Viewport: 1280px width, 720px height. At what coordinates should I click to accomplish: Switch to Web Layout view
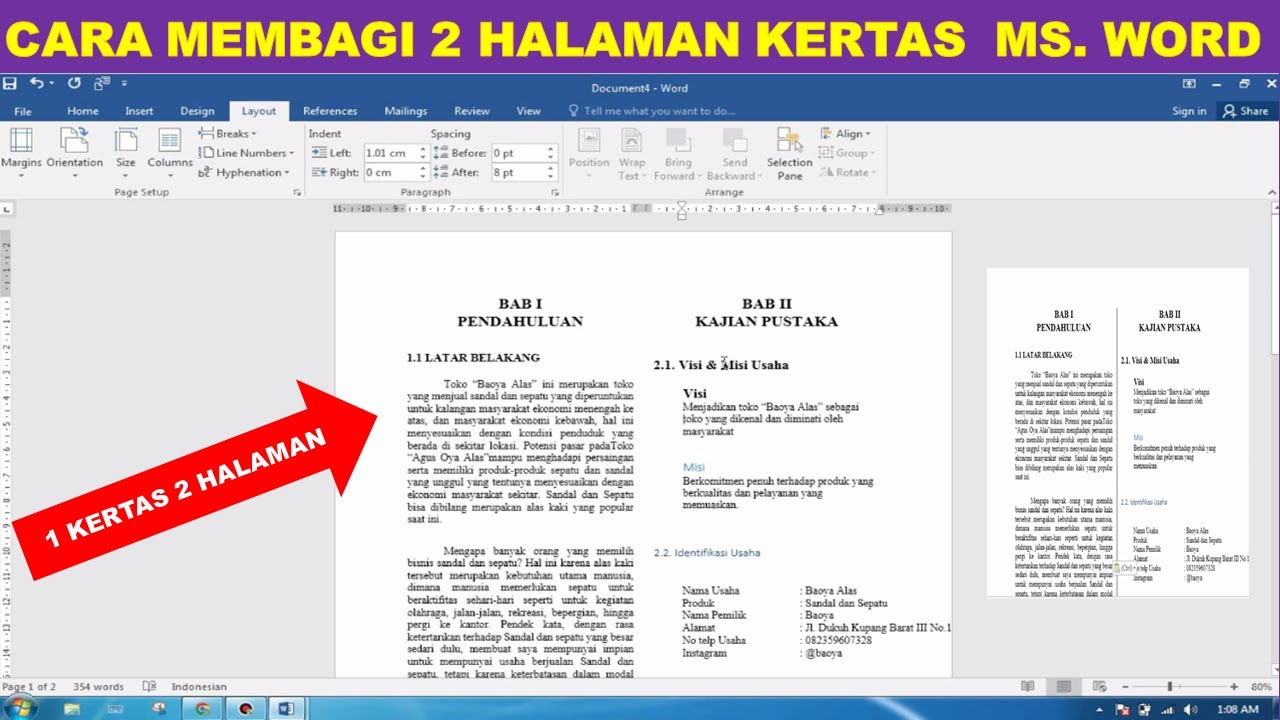pos(1100,687)
